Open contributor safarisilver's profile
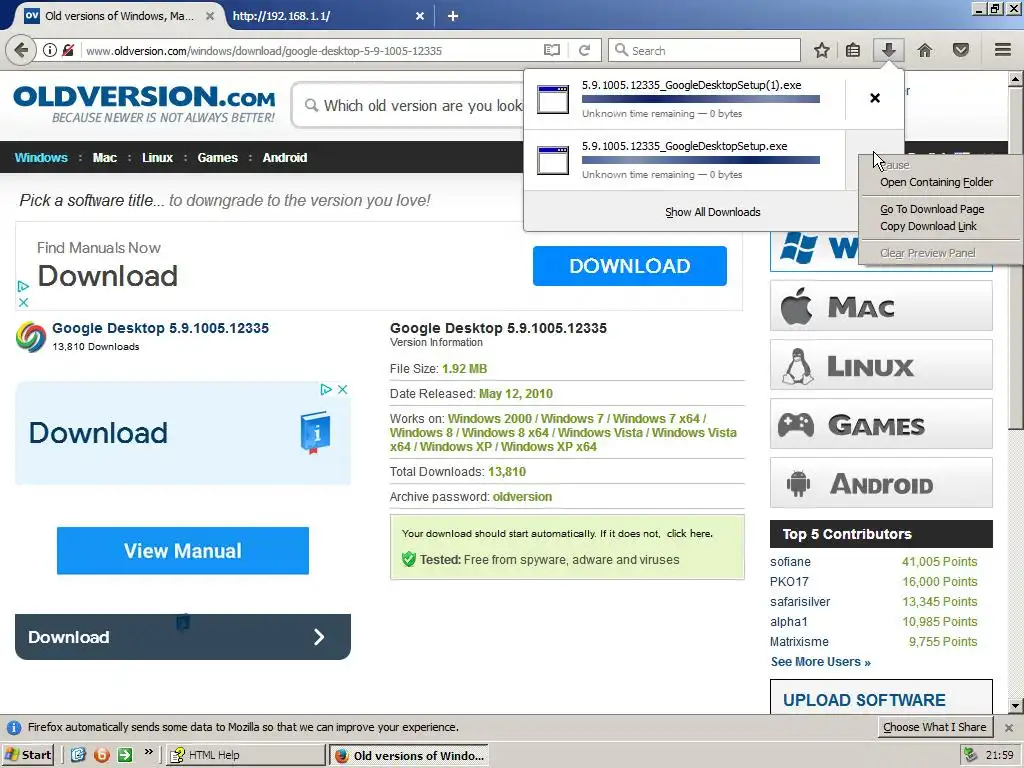This screenshot has height=768, width=1024. click(800, 601)
